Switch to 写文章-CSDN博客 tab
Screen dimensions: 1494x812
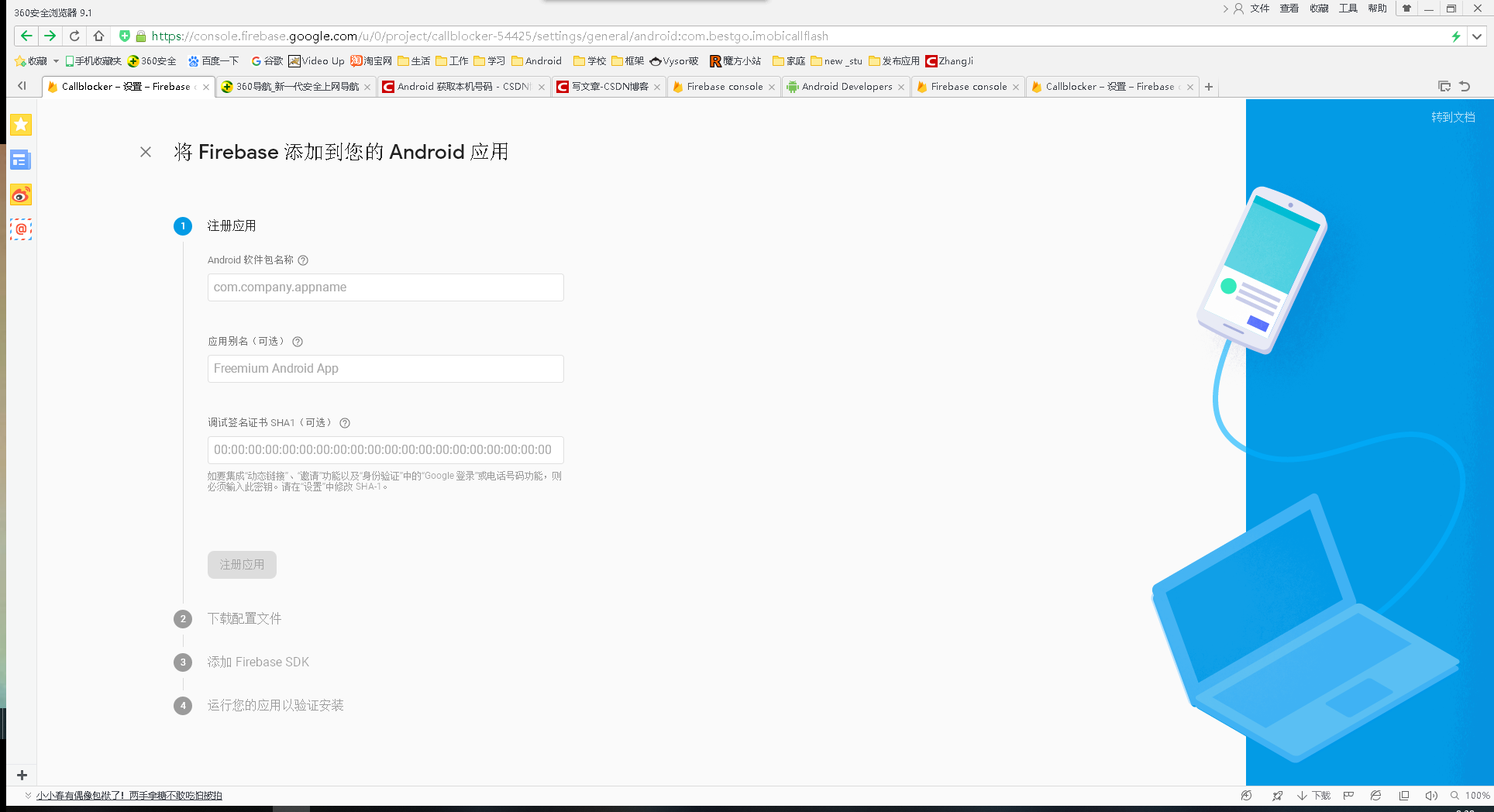(x=609, y=87)
